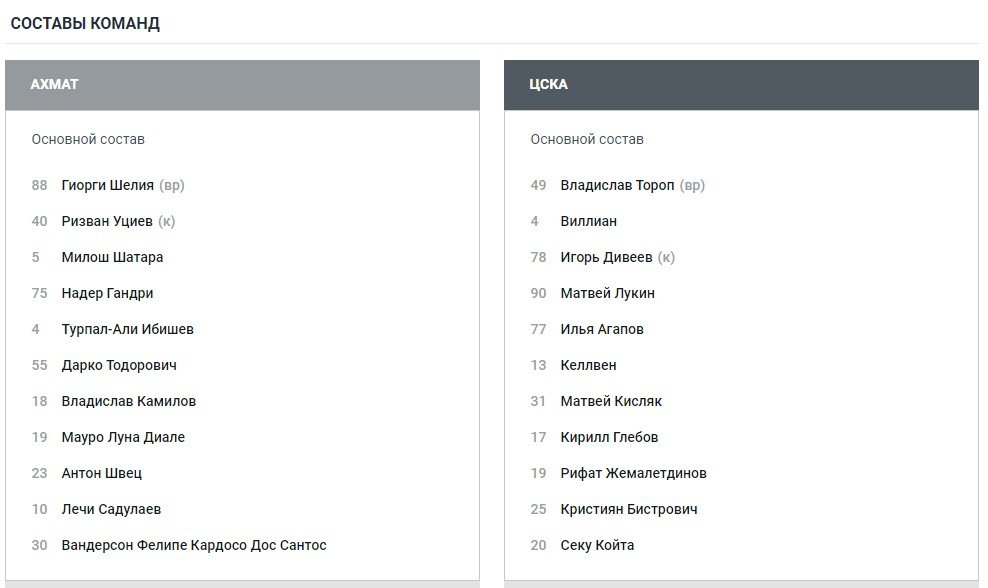This screenshot has height=588, width=988.
Task: Click Кирилл Глебов name
Action: (609, 437)
